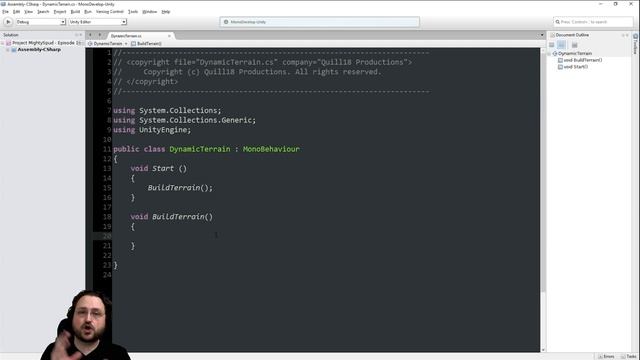The height and width of the screenshot is (360, 640).
Task: Go to next document with forward arrow
Action: coord(99,35)
